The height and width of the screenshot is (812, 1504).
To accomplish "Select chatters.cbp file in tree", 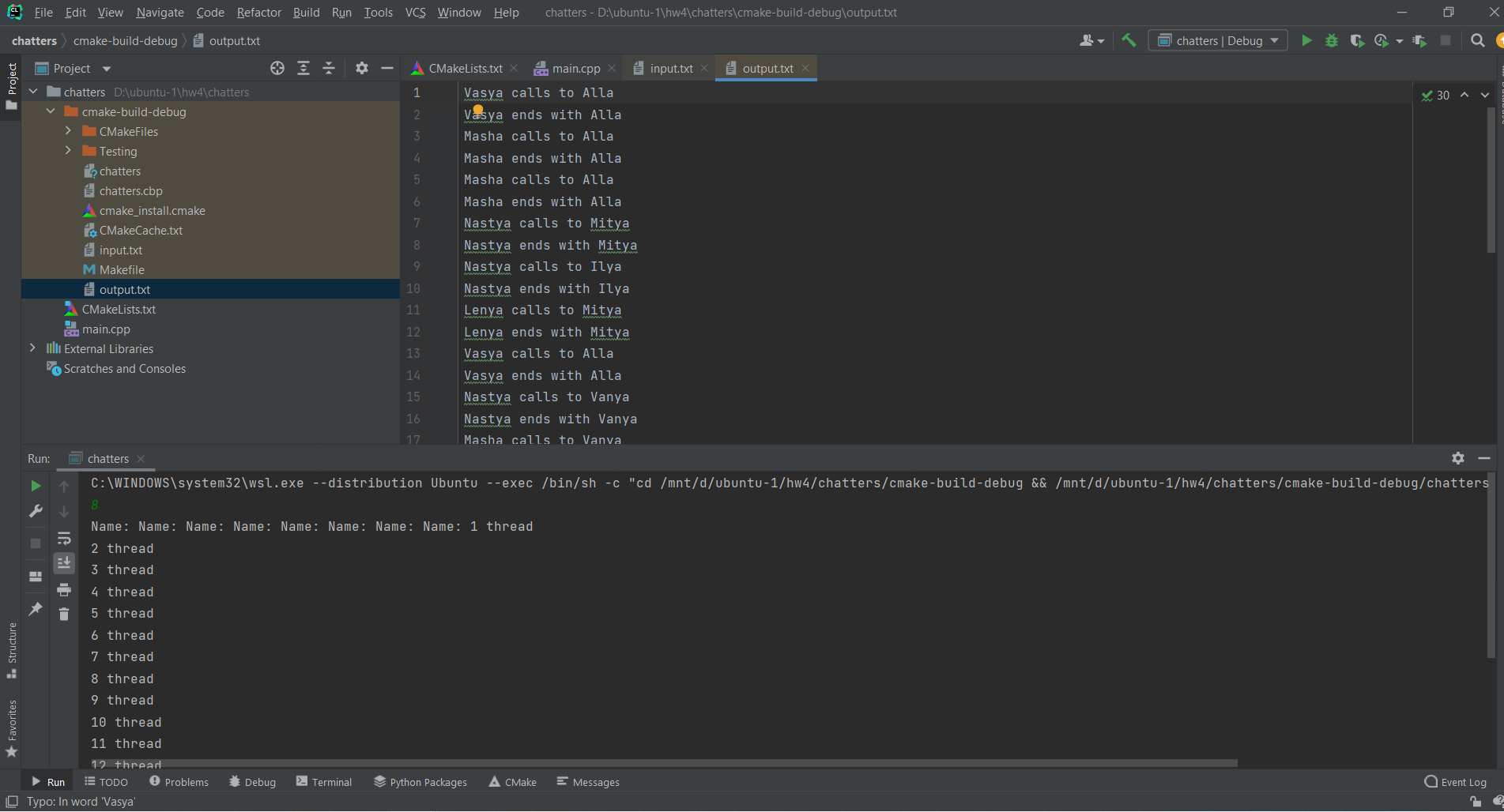I will [130, 190].
